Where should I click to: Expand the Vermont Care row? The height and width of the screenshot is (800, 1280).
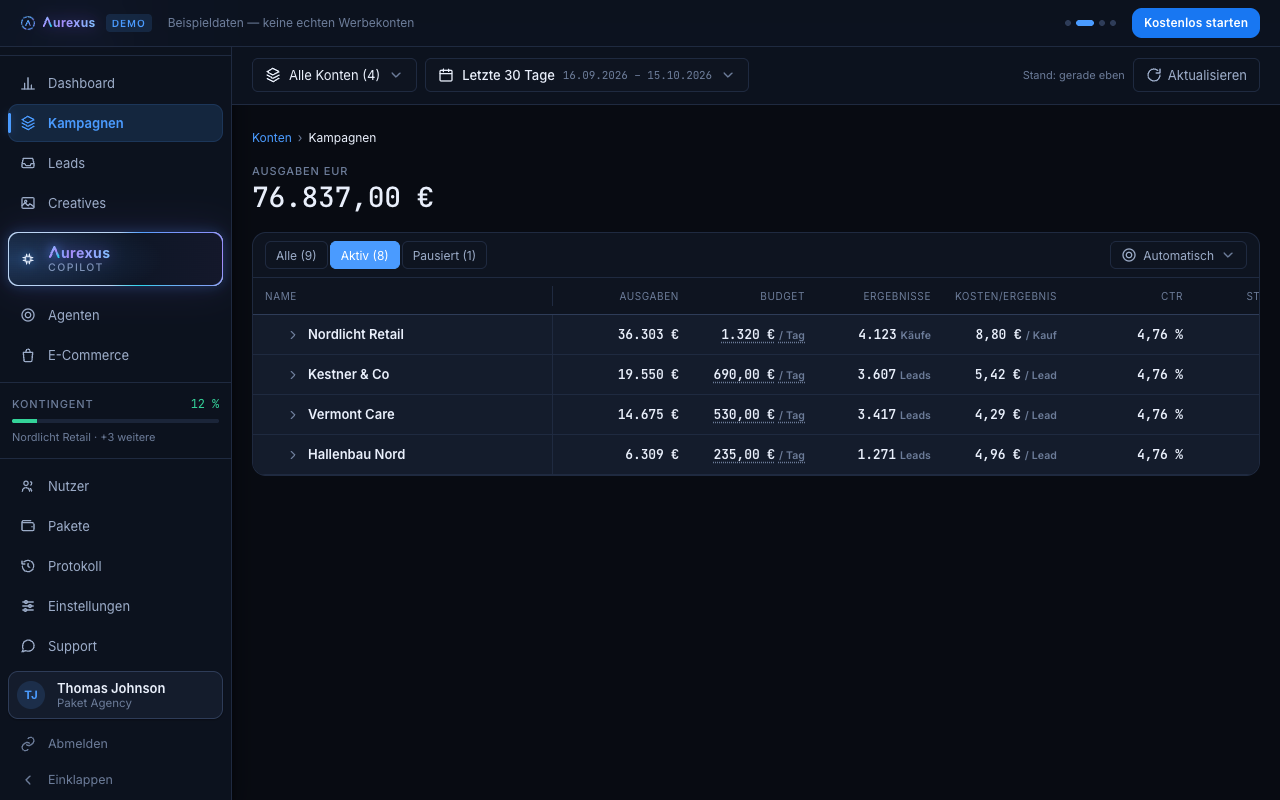click(293, 415)
